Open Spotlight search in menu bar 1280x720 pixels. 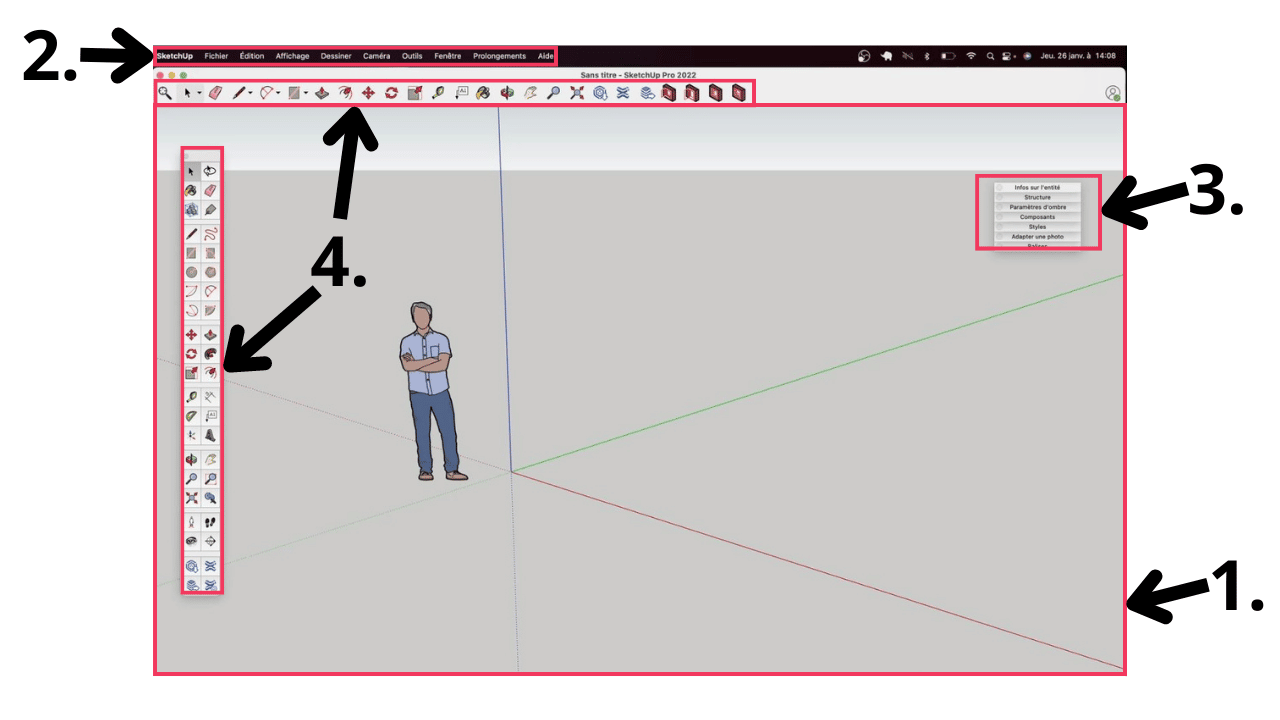990,56
